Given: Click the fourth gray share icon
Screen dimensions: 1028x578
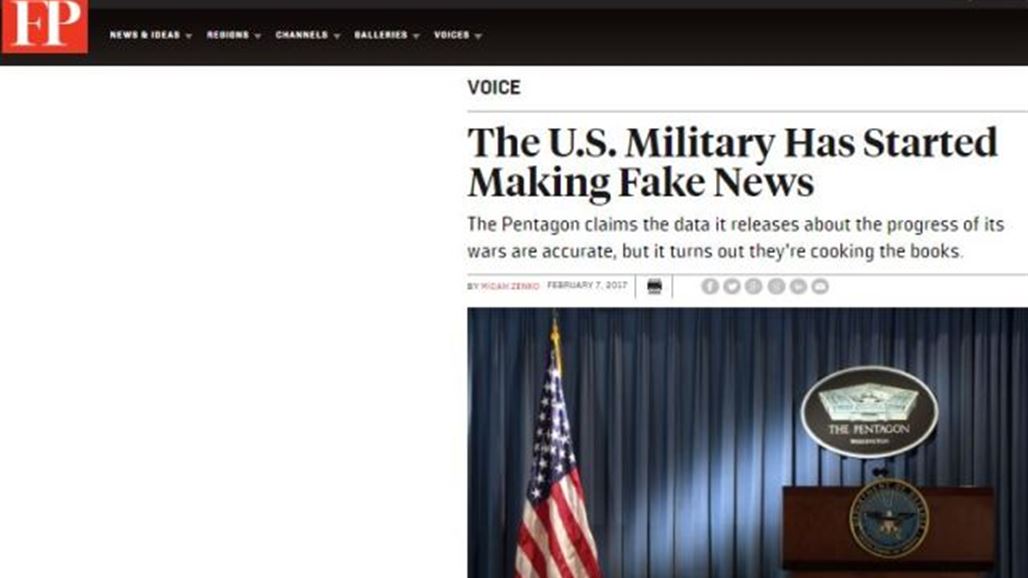Looking at the screenshot, I should tap(776, 286).
